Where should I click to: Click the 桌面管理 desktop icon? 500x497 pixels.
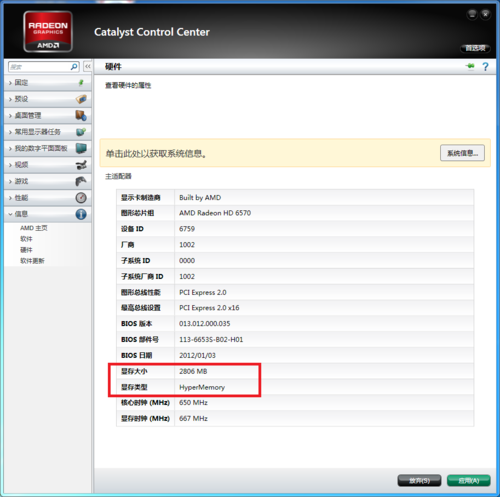pyautogui.click(x=81, y=115)
